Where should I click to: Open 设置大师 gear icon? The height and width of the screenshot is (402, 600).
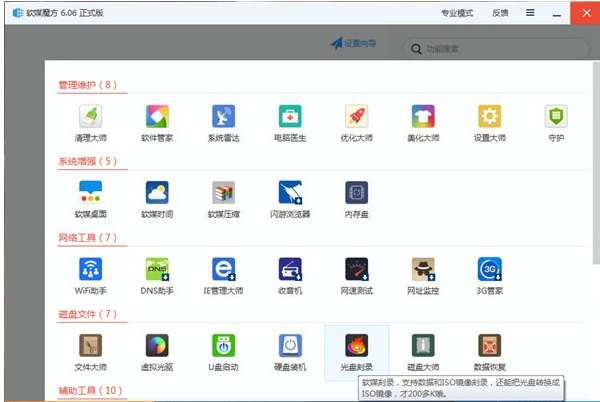pos(489,116)
